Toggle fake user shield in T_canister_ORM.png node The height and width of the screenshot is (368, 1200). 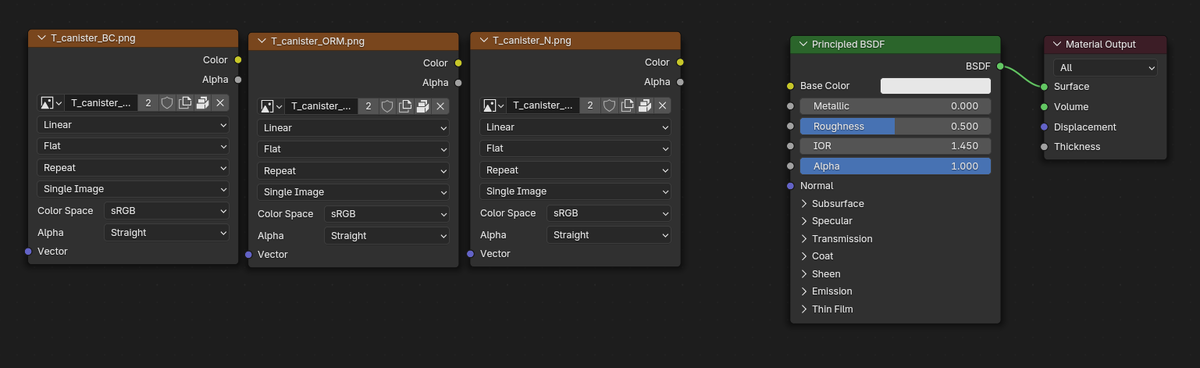click(x=387, y=106)
